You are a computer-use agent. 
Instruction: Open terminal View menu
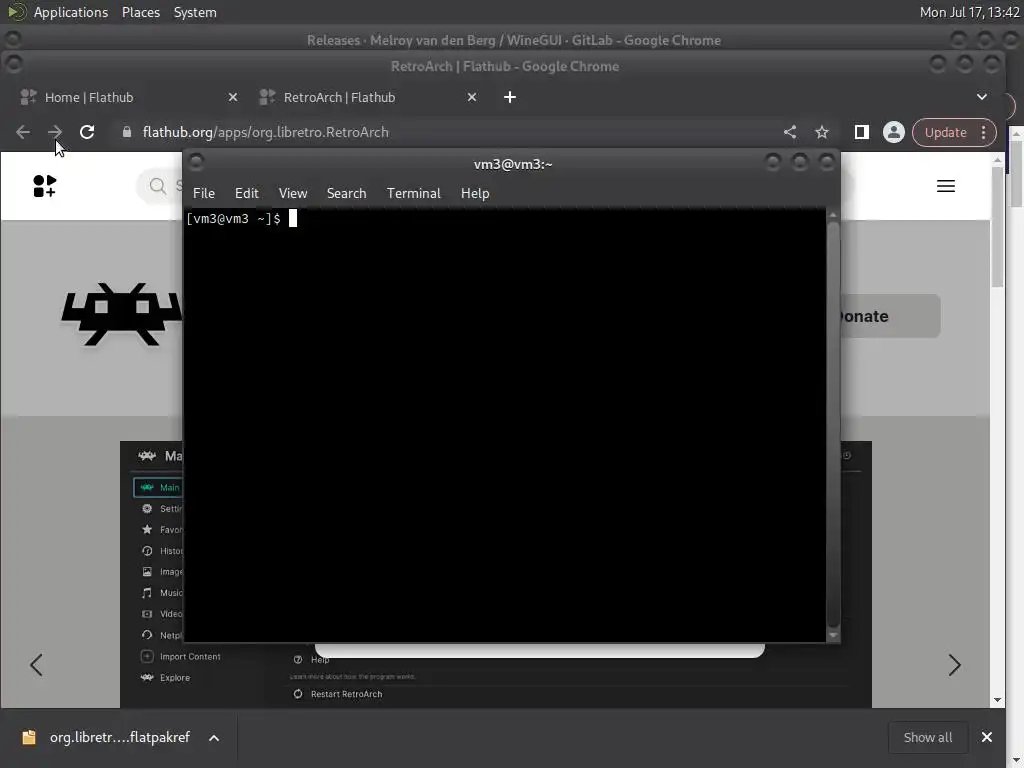click(x=293, y=193)
